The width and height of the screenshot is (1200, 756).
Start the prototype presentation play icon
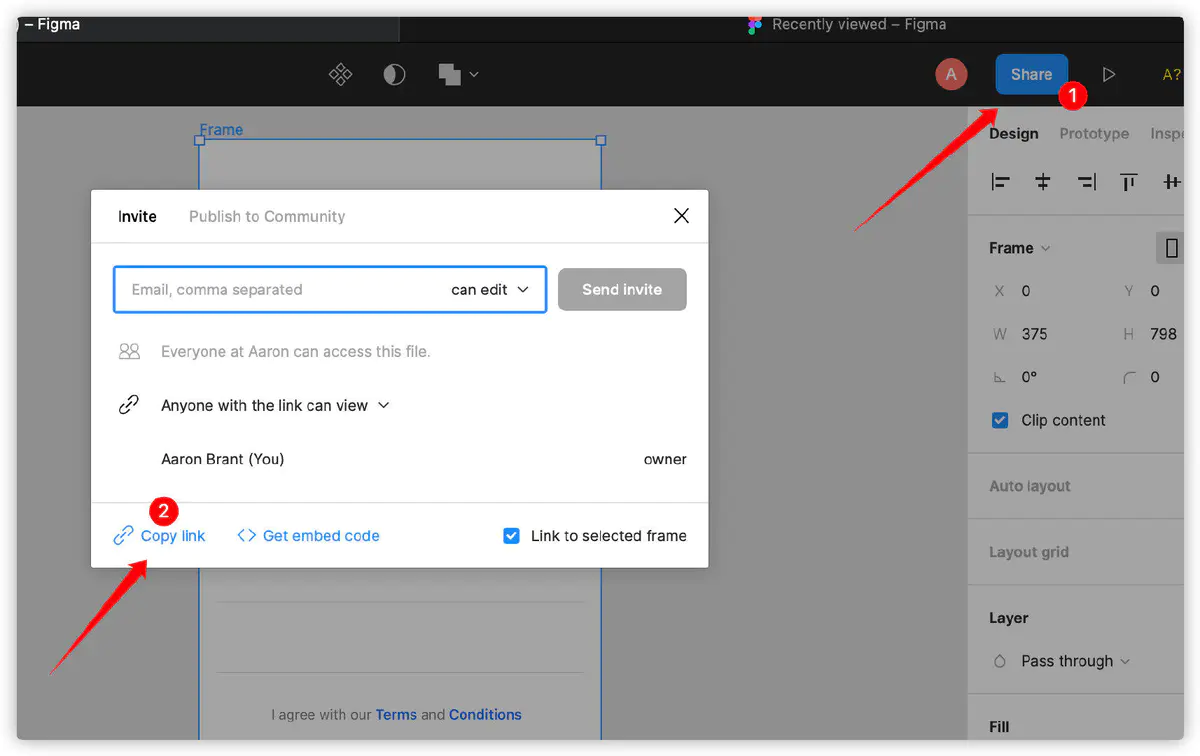(x=1108, y=74)
